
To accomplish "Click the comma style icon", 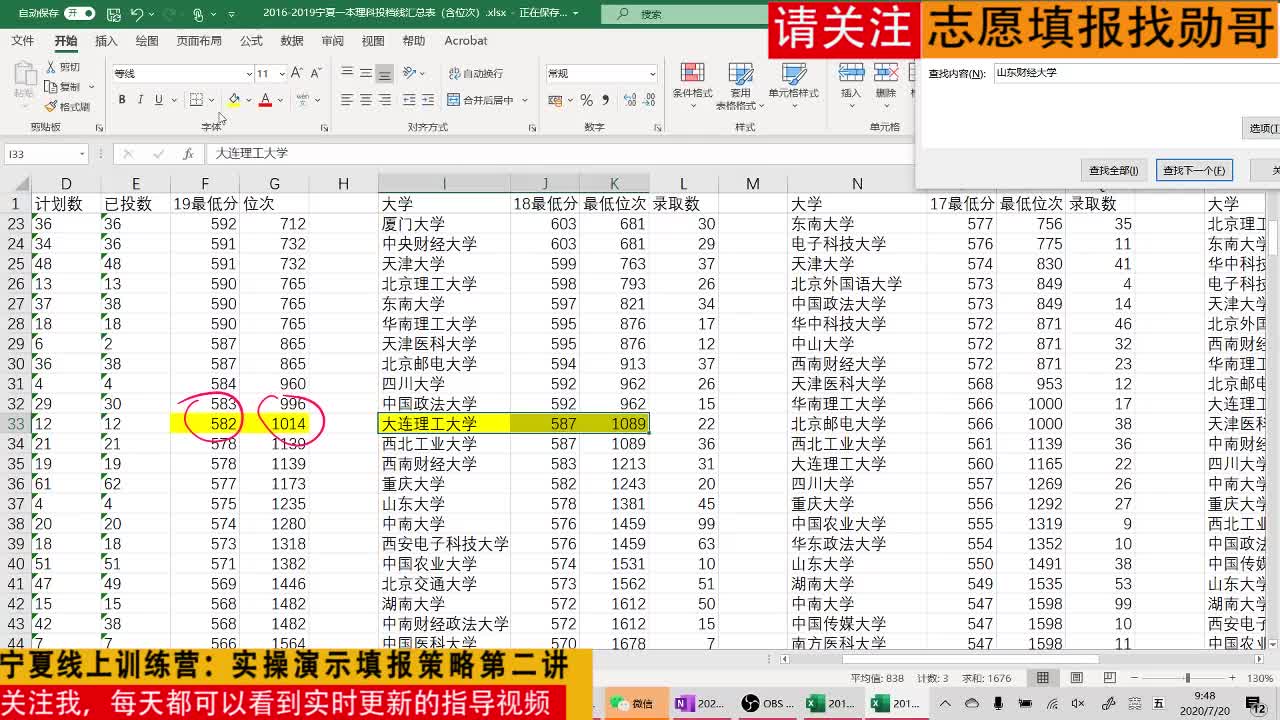I will coord(605,100).
